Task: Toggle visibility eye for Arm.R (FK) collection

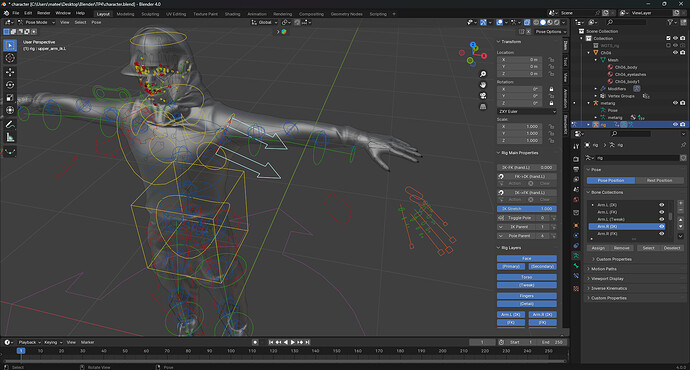Action: 661,234
